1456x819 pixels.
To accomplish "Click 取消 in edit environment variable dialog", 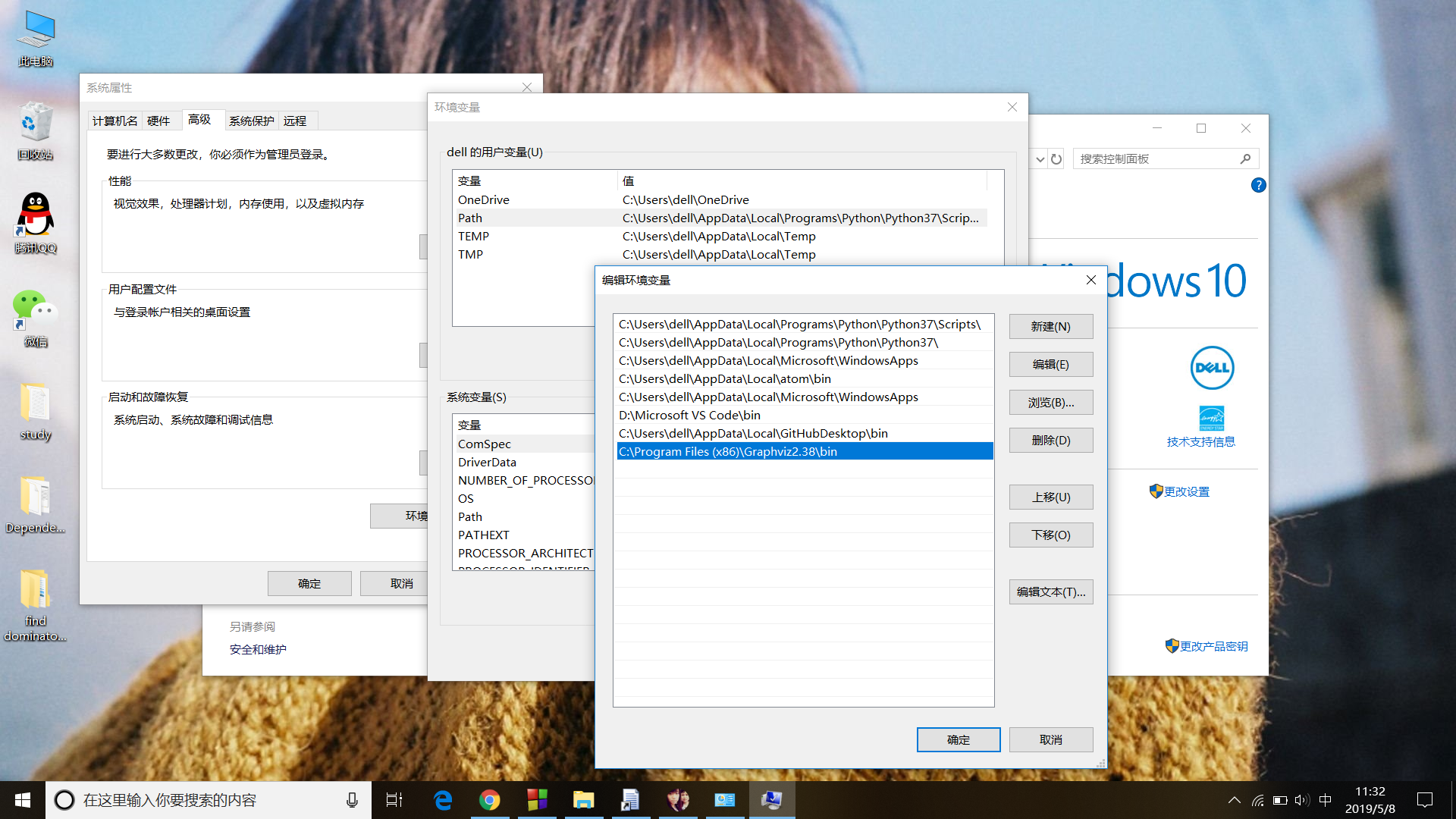I will click(1050, 739).
